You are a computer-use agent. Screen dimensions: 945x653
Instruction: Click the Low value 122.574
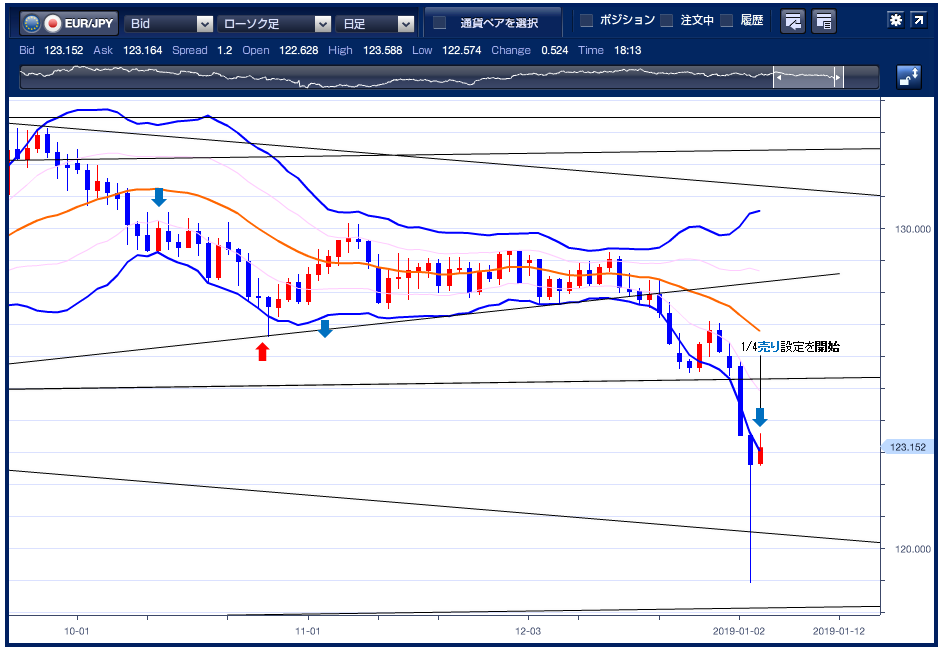click(462, 51)
